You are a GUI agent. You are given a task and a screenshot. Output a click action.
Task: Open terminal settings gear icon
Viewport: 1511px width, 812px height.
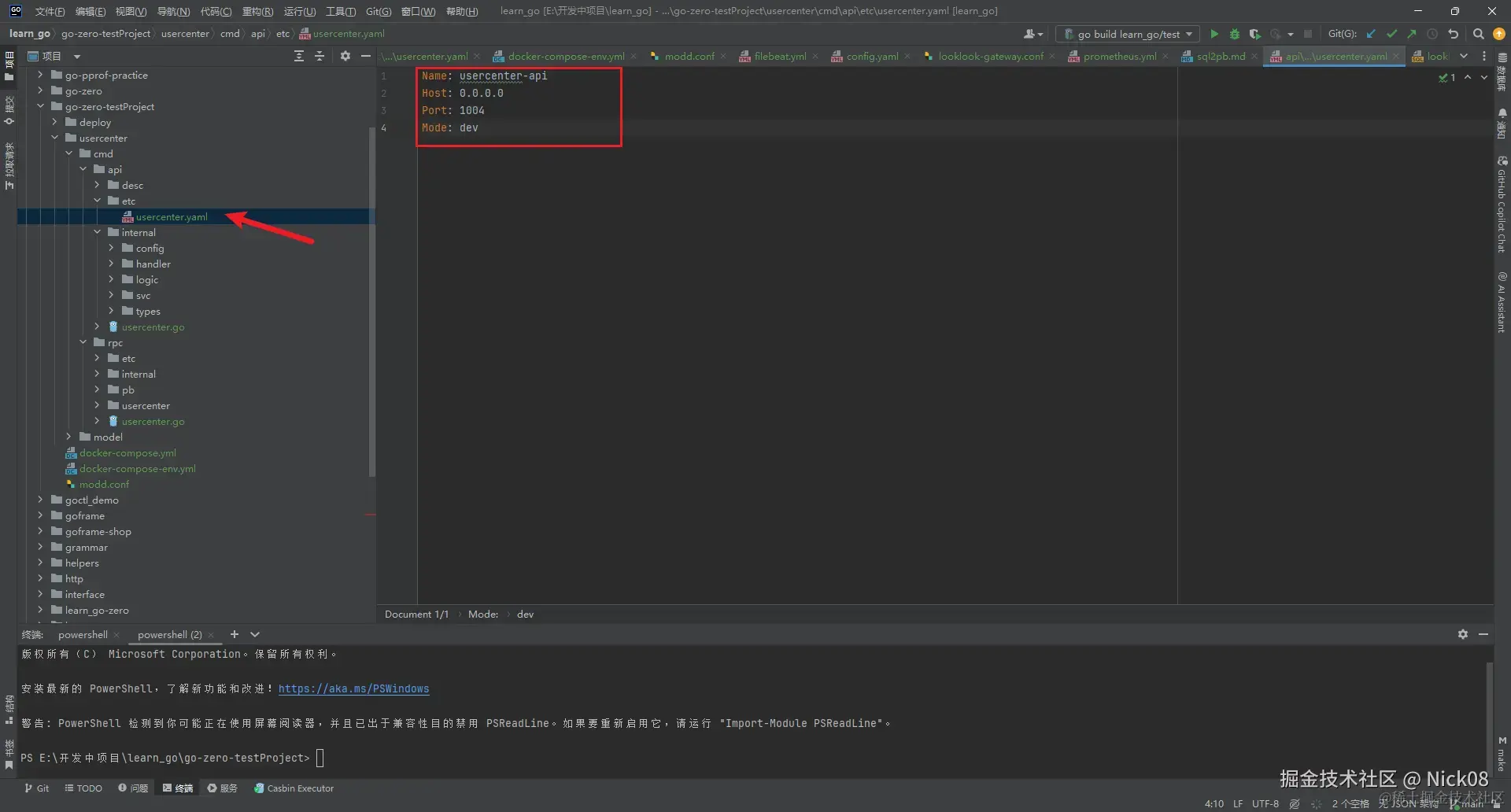tap(1463, 634)
